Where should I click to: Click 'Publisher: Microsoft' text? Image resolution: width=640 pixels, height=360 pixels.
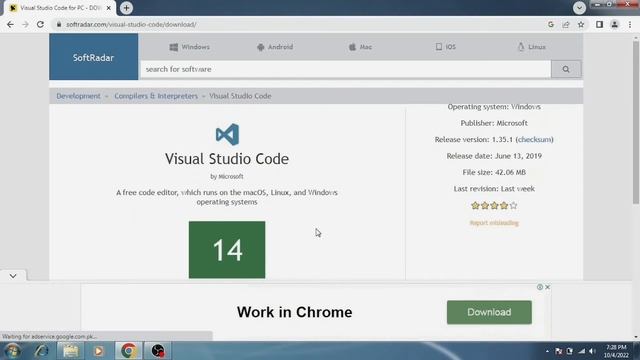[x=494, y=123]
